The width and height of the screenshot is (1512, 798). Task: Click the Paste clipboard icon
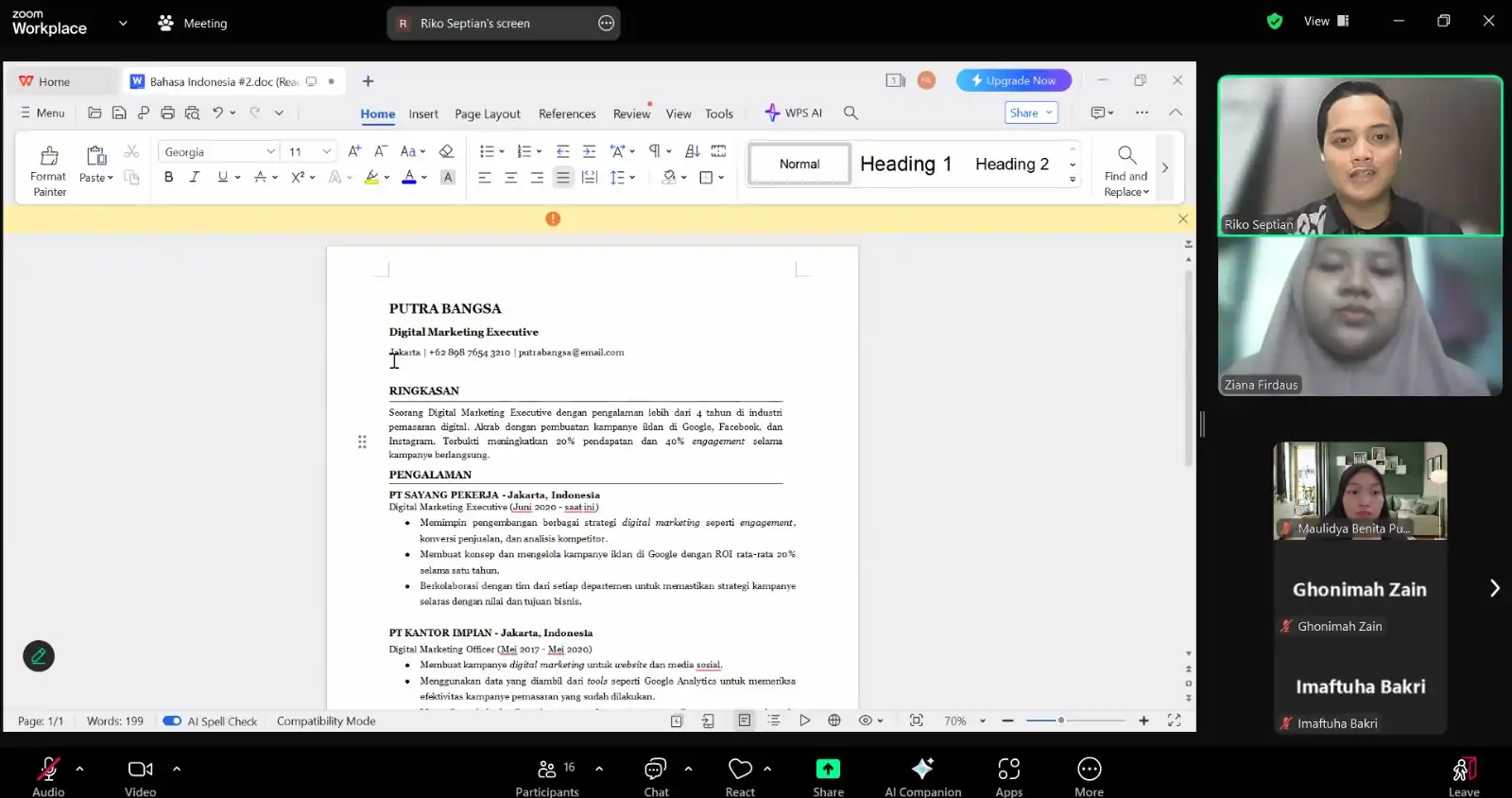pos(96,155)
